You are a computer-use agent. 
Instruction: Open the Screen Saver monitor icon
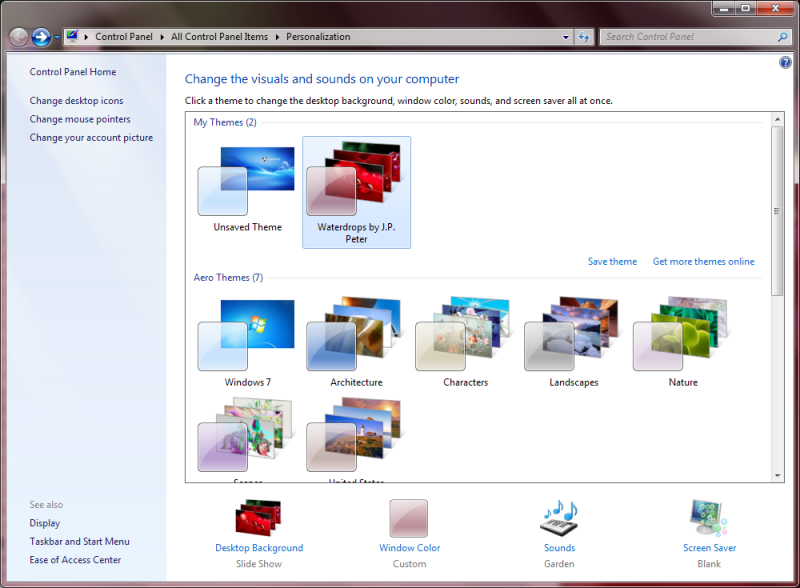coord(708,518)
